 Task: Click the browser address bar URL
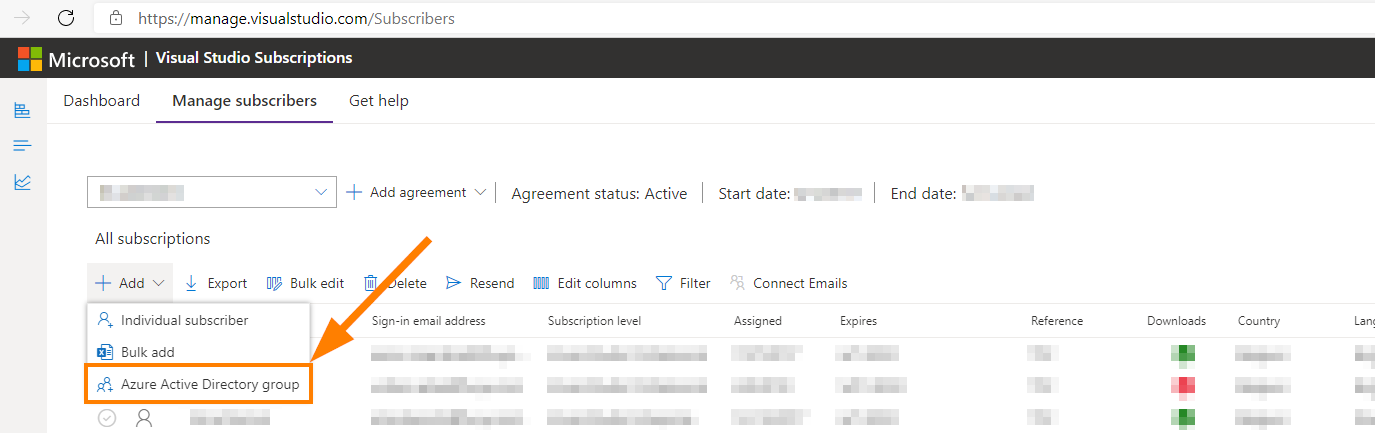(296, 18)
